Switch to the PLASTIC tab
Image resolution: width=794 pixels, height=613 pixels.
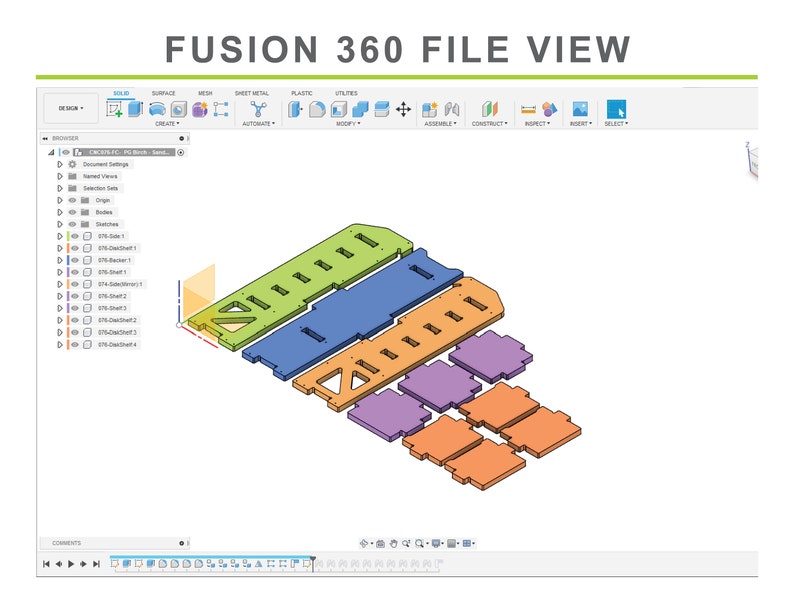pyautogui.click(x=302, y=94)
